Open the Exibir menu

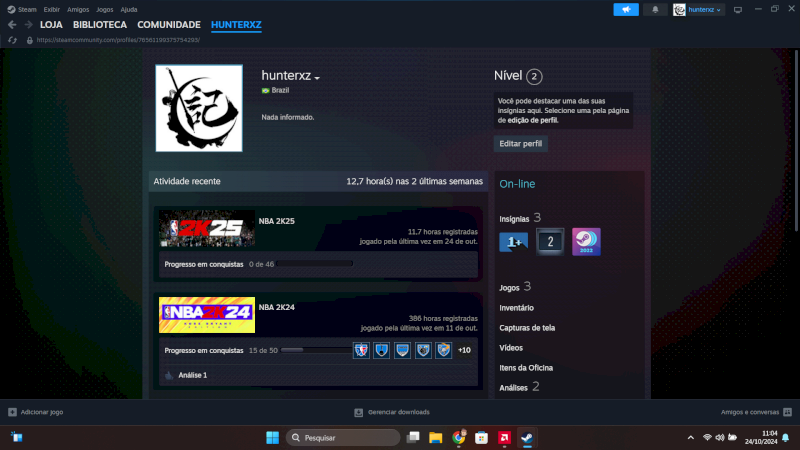point(52,9)
